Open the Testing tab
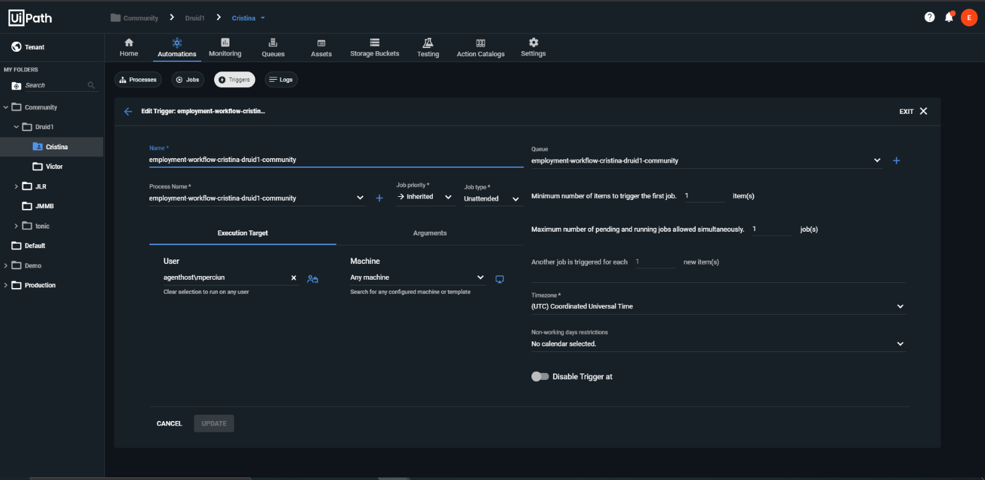 click(428, 48)
